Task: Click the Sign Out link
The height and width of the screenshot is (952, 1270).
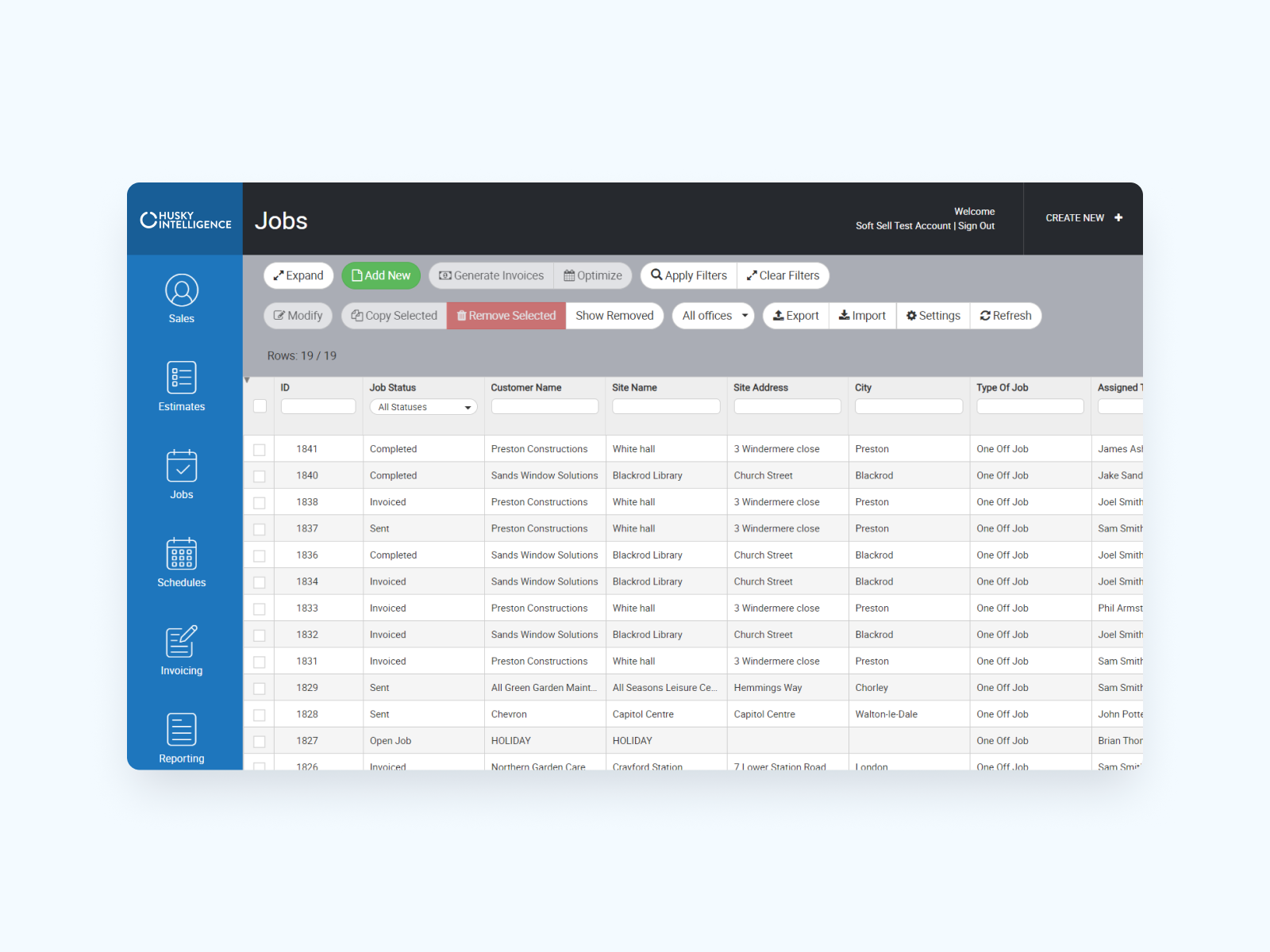Action: tap(976, 225)
